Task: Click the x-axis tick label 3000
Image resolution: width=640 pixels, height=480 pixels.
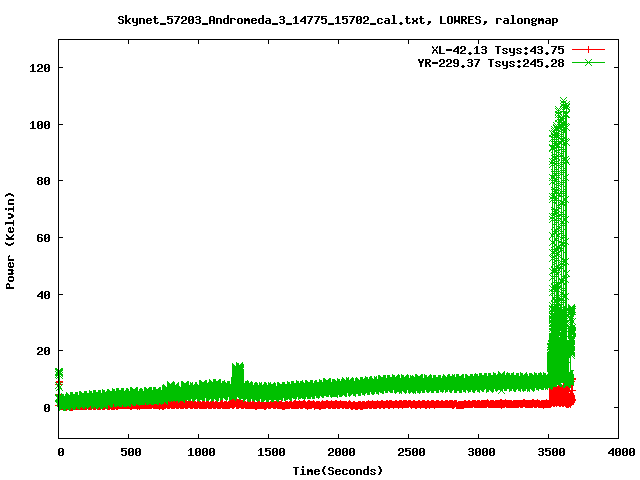Action: (481, 452)
